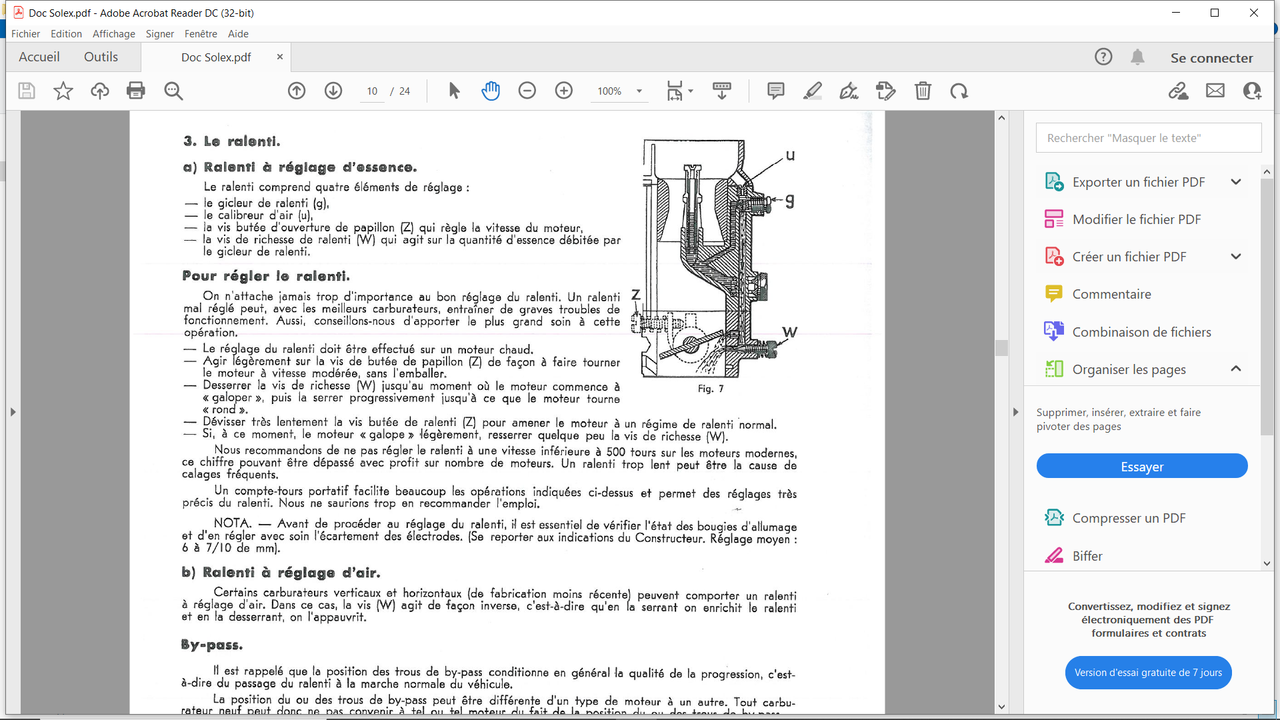Open the Help question mark icon
The image size is (1280, 720).
coord(1103,57)
